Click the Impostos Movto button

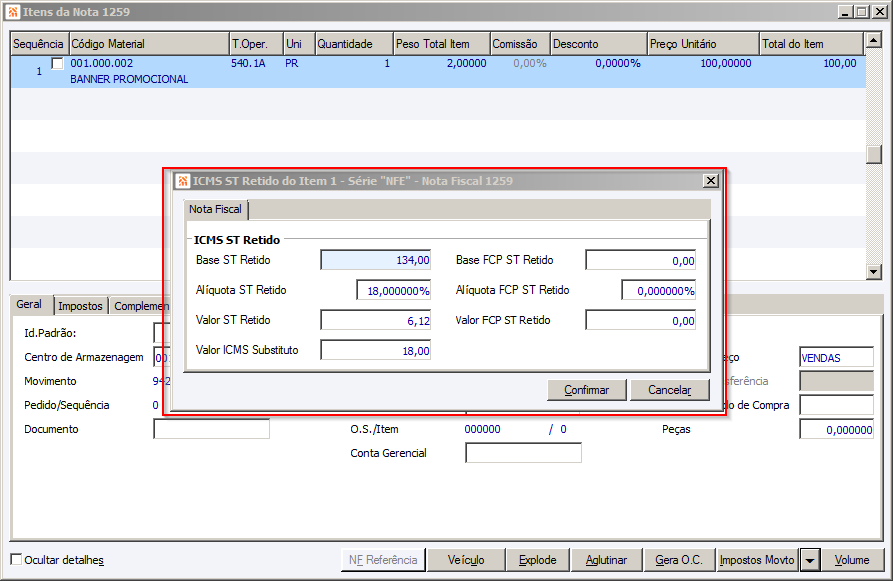point(757,560)
